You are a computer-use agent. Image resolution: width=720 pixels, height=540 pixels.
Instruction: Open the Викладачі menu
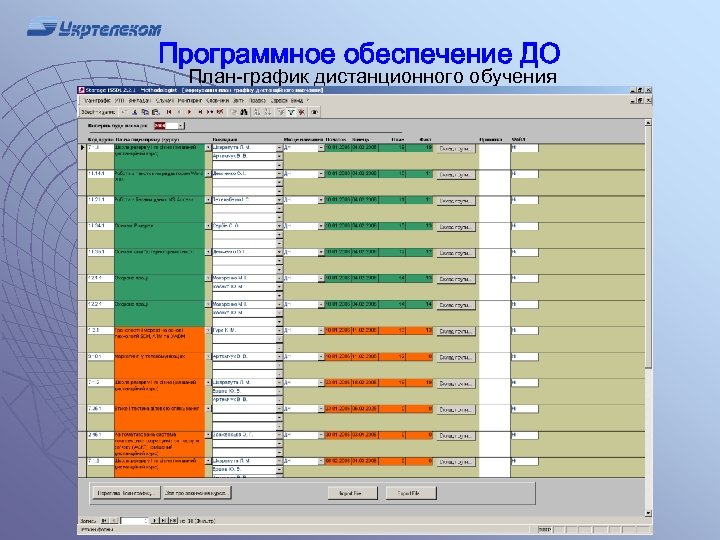coord(140,100)
